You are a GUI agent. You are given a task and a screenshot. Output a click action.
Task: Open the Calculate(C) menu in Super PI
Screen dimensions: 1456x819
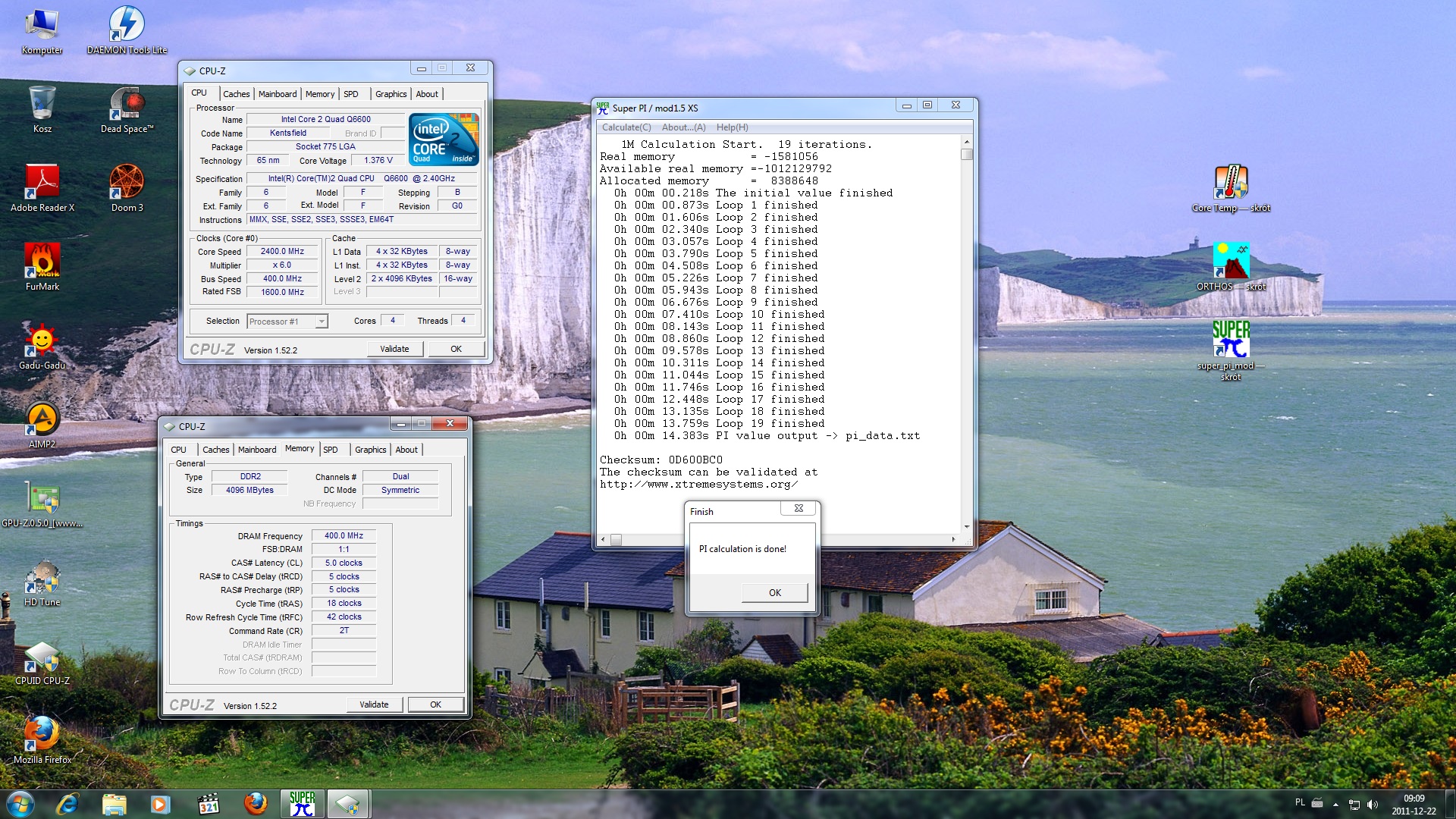626,127
